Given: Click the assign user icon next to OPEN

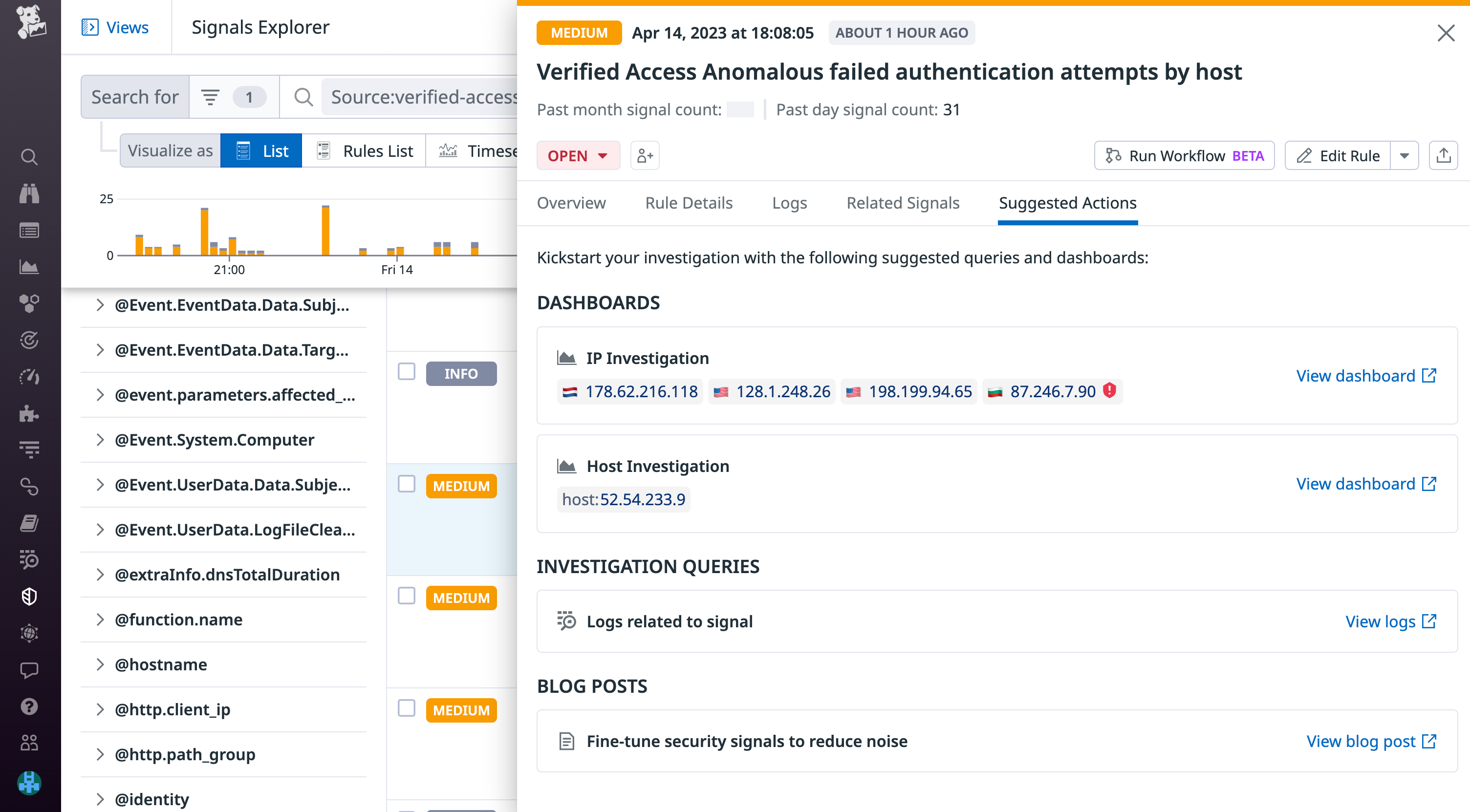Looking at the screenshot, I should tap(645, 155).
